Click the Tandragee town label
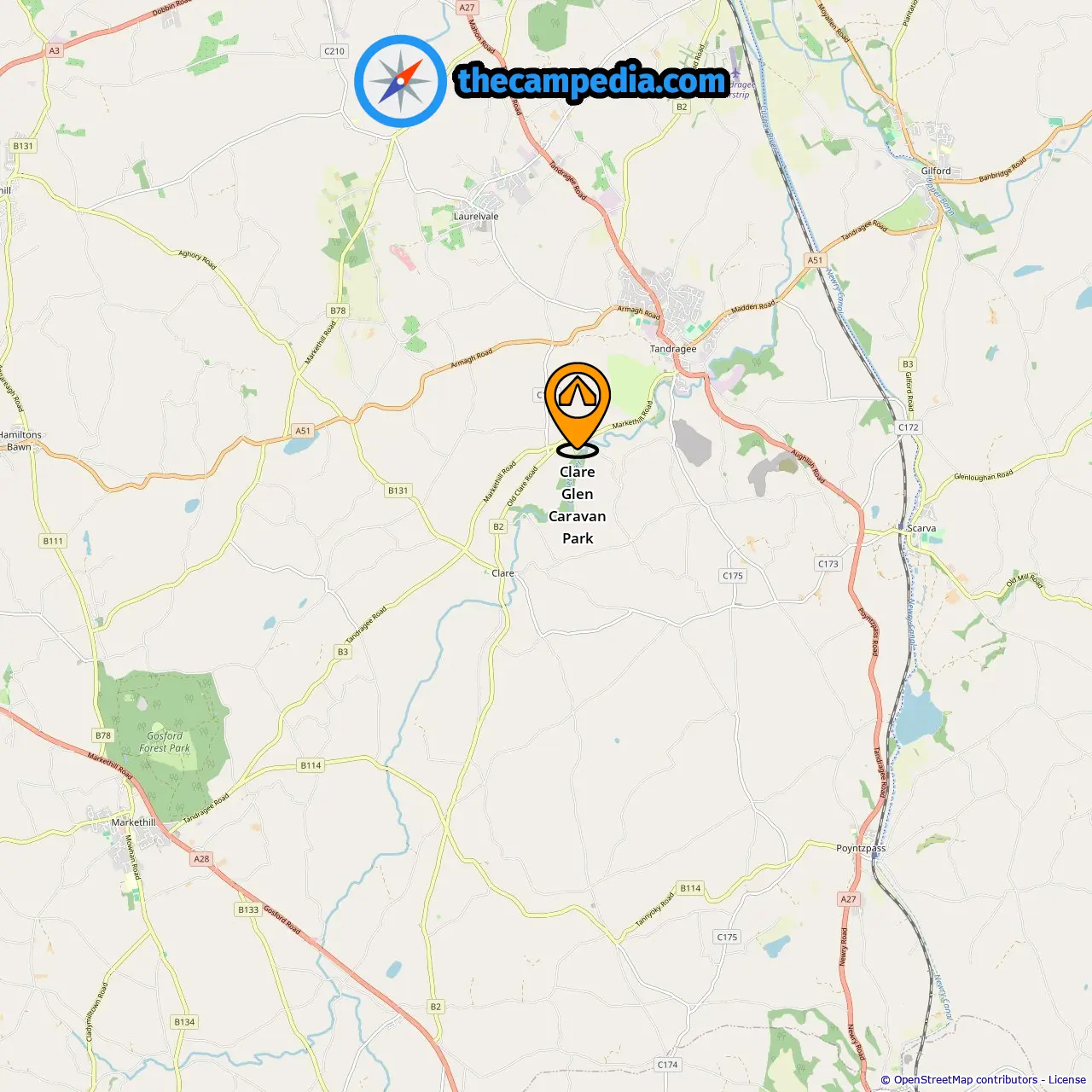The height and width of the screenshot is (1092, 1092). click(x=673, y=349)
